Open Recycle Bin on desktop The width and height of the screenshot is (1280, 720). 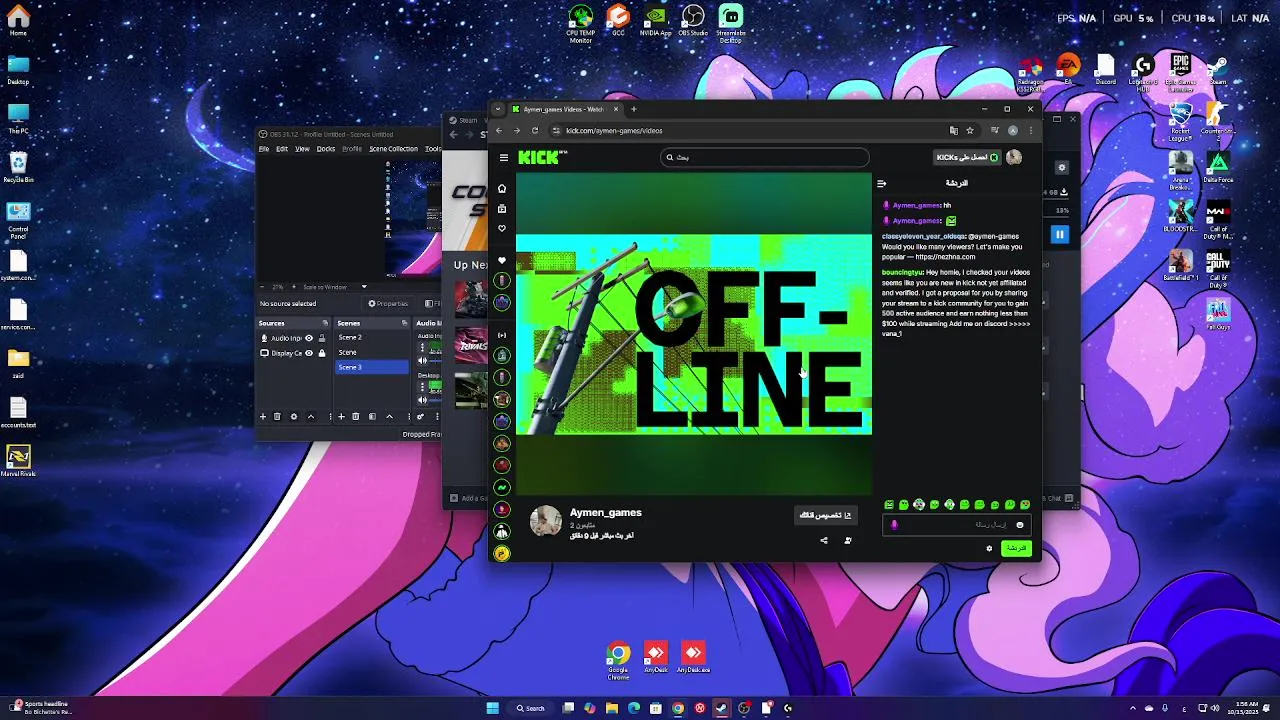18,167
